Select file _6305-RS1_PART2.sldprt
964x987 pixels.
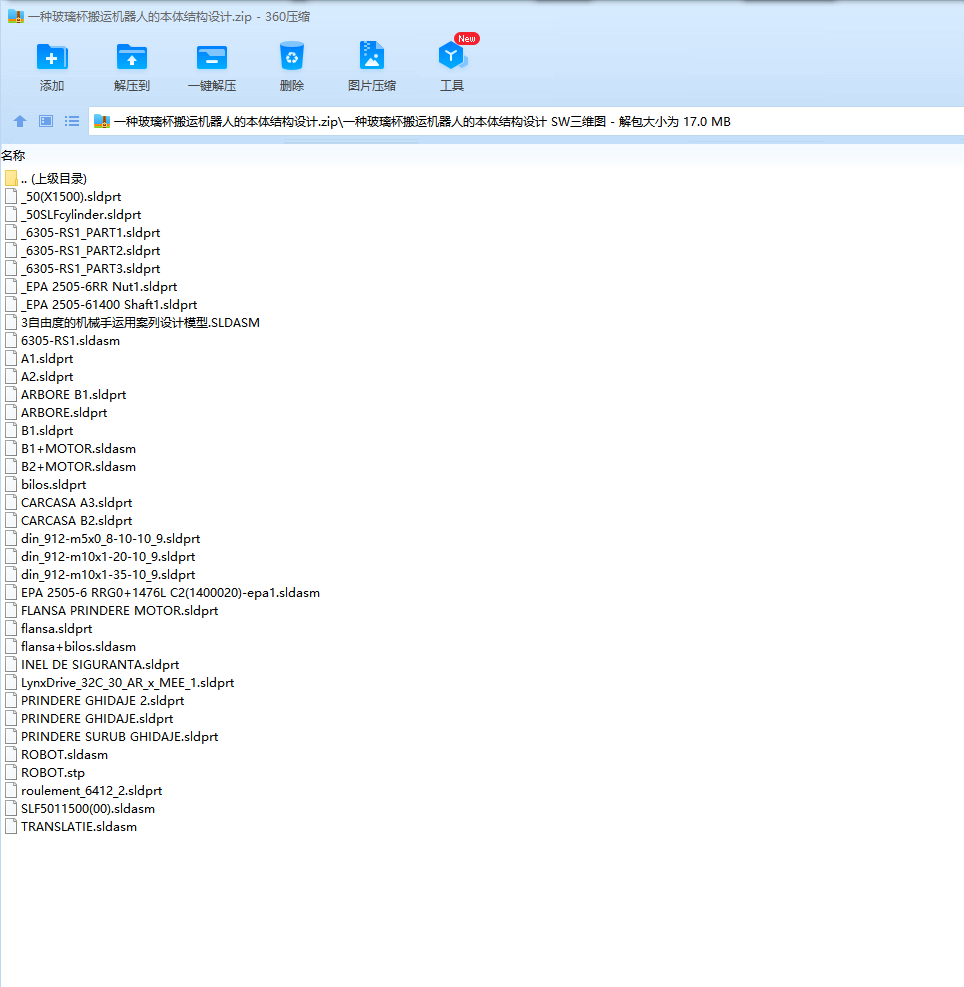point(90,251)
